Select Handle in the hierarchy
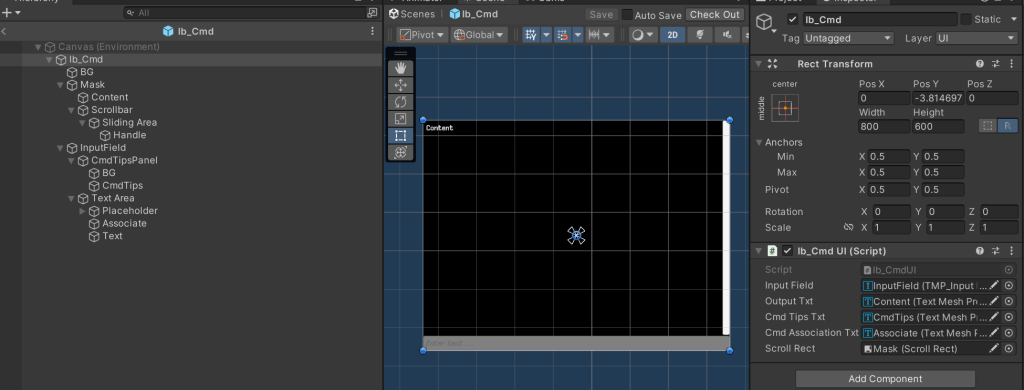Screen dimensions: 1024x390 129,135
